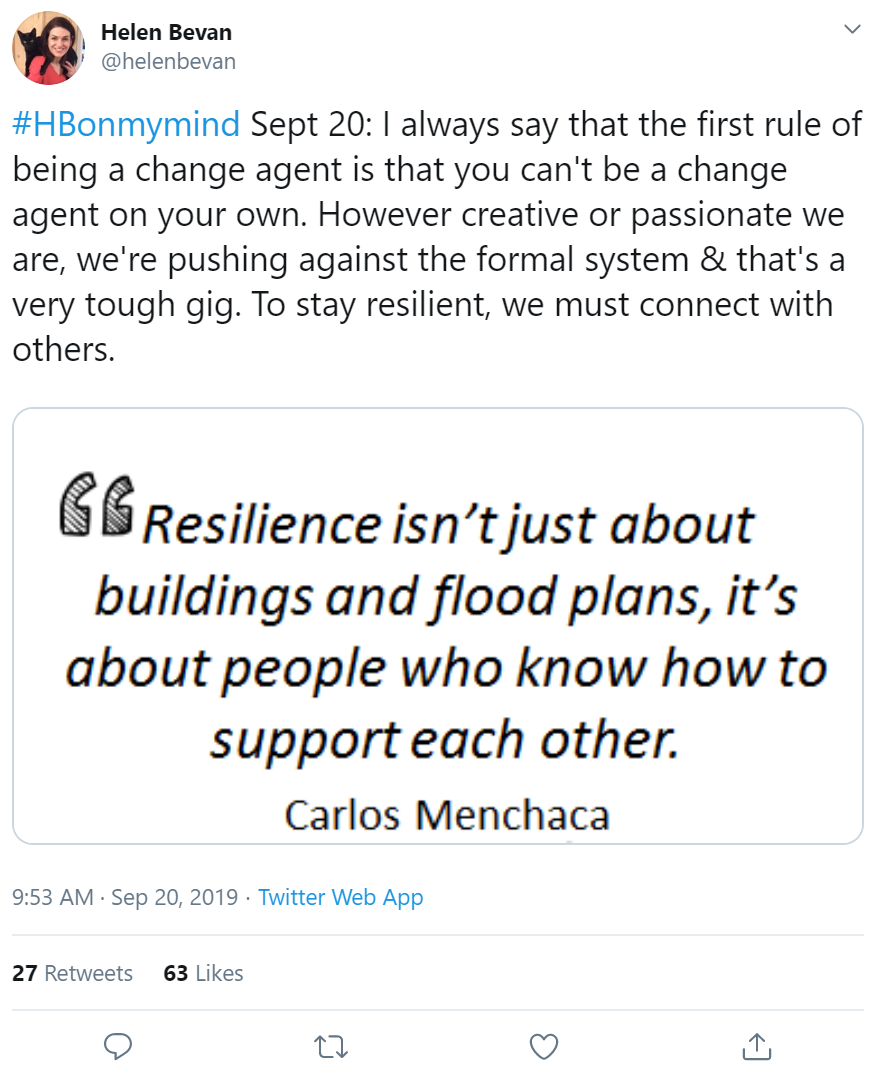Open the #HBonmymind hashtag

(x=126, y=124)
